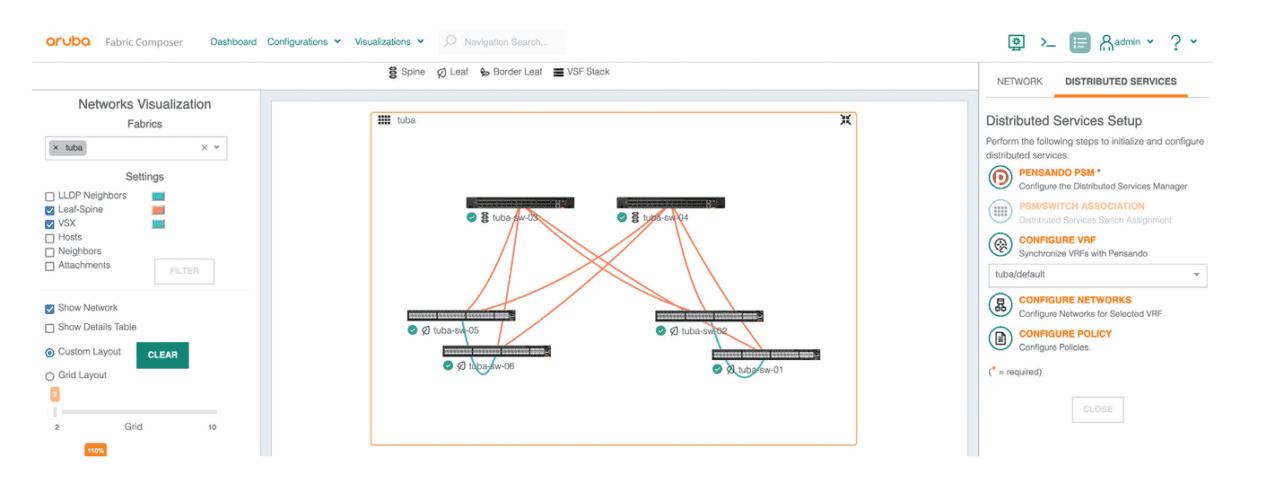This screenshot has height=483, width=1284.
Task: Open the help question mark icon
Action: click(1175, 42)
